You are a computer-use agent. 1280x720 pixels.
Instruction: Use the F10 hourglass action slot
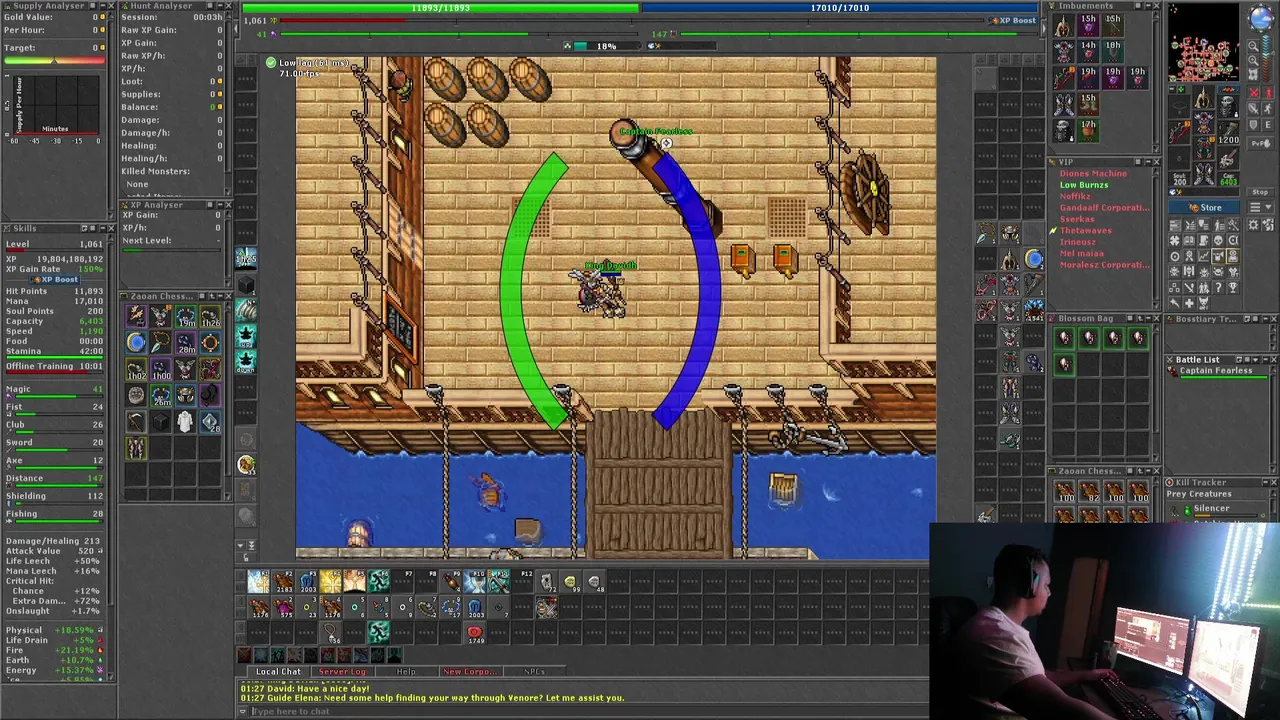coord(474,582)
